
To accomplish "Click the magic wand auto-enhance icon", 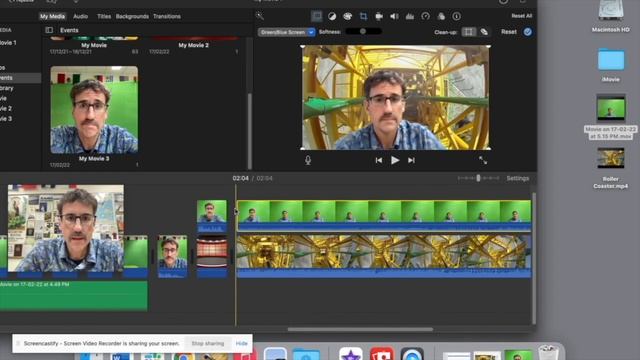I will pos(259,16).
